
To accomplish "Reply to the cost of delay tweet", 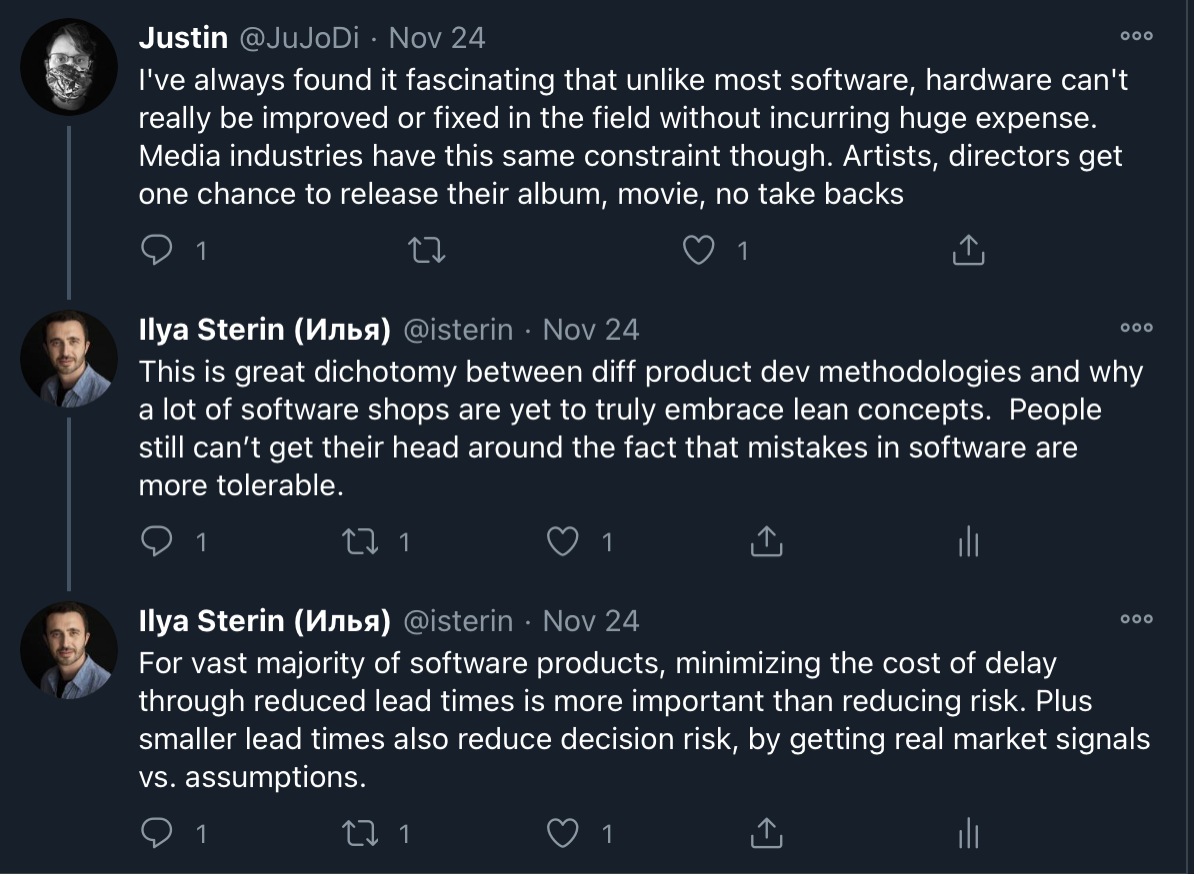I will (157, 833).
